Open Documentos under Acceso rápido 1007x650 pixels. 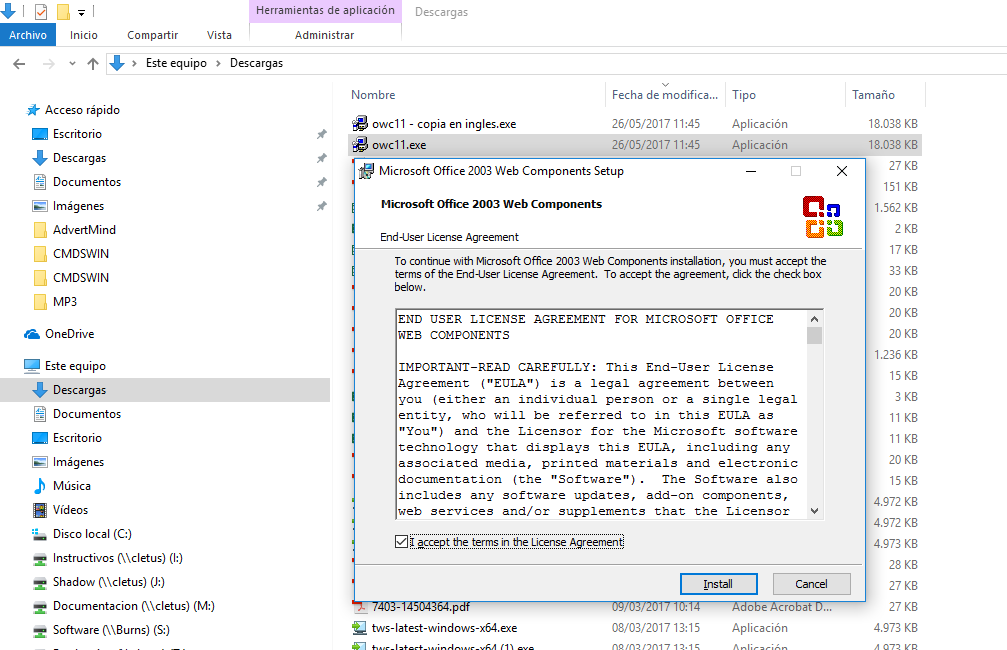tap(87, 182)
